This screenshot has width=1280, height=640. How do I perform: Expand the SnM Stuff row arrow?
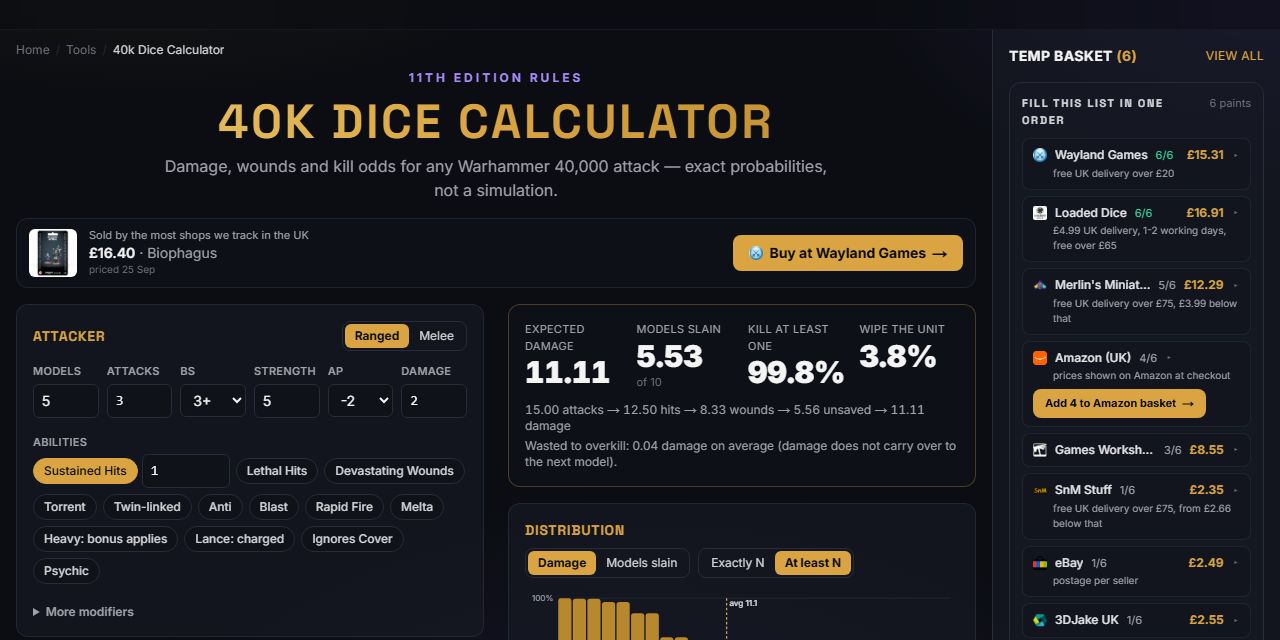(x=1236, y=490)
